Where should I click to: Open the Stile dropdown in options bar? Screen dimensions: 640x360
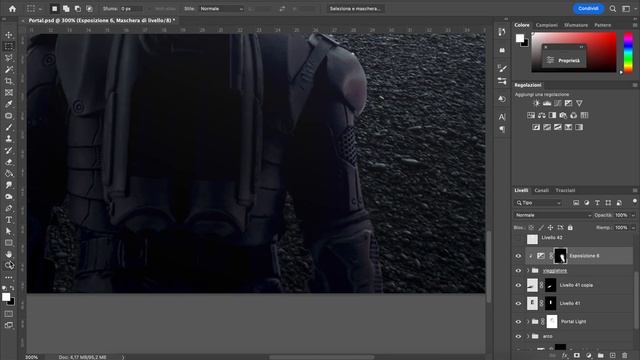221,9
